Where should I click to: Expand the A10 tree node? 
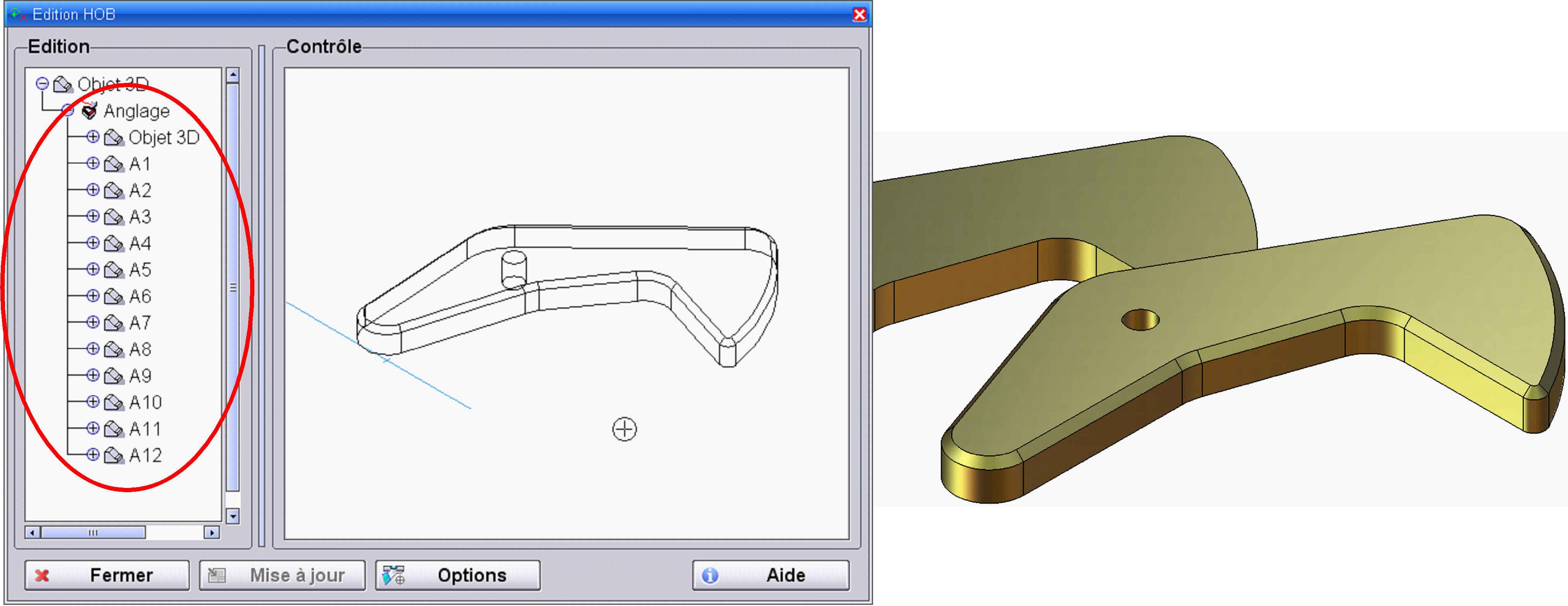93,402
